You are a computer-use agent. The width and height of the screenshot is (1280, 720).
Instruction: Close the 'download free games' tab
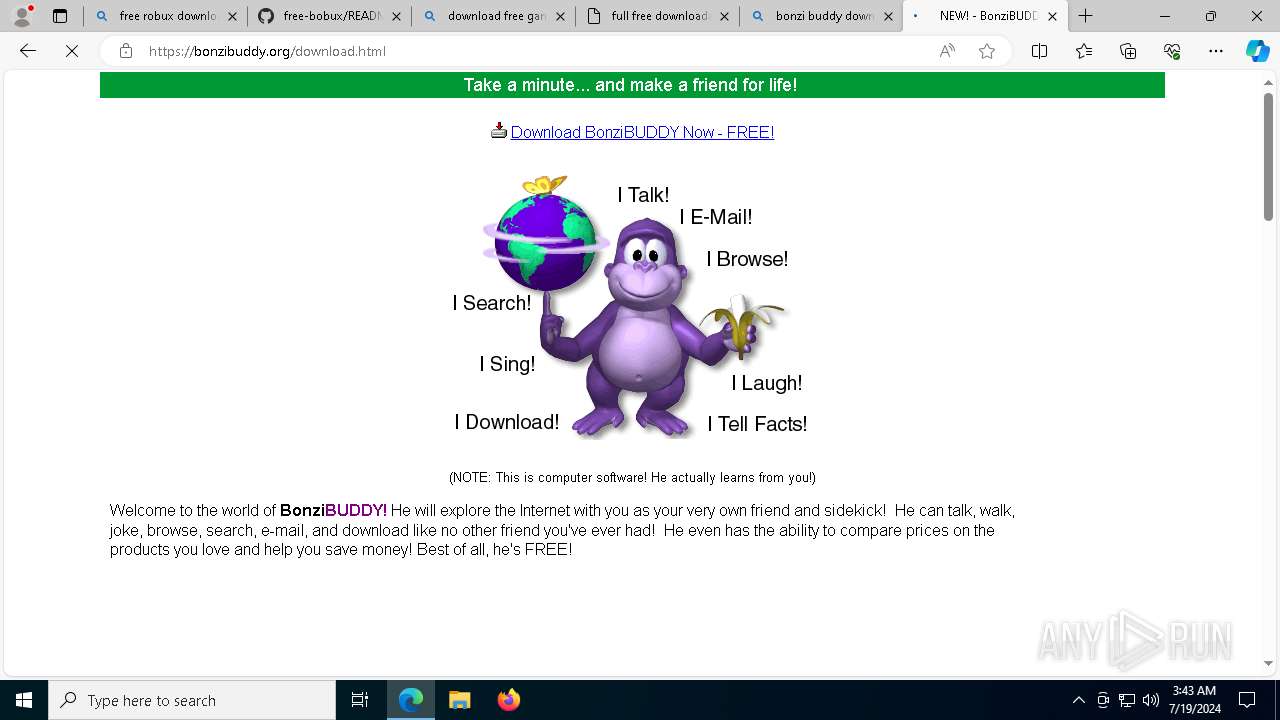pyautogui.click(x=560, y=16)
